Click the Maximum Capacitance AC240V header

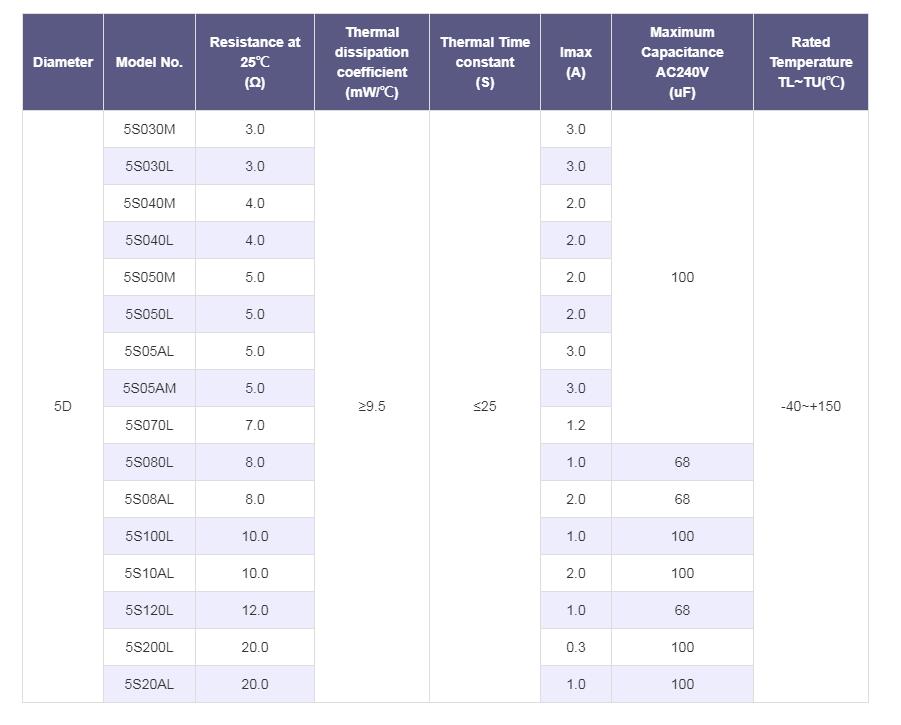click(x=682, y=62)
